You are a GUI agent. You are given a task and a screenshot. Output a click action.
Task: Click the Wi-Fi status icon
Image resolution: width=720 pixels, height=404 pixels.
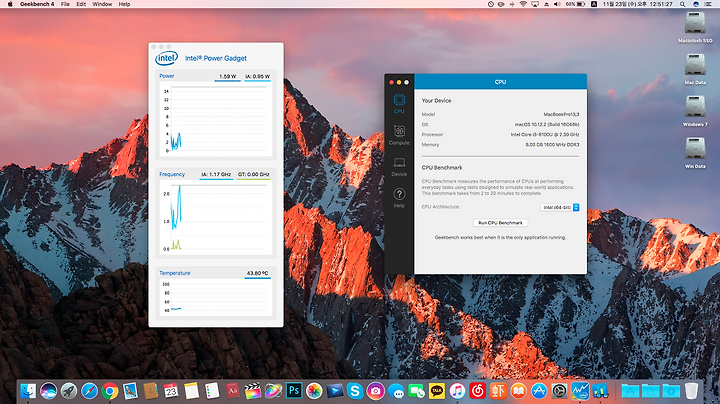click(x=523, y=4)
